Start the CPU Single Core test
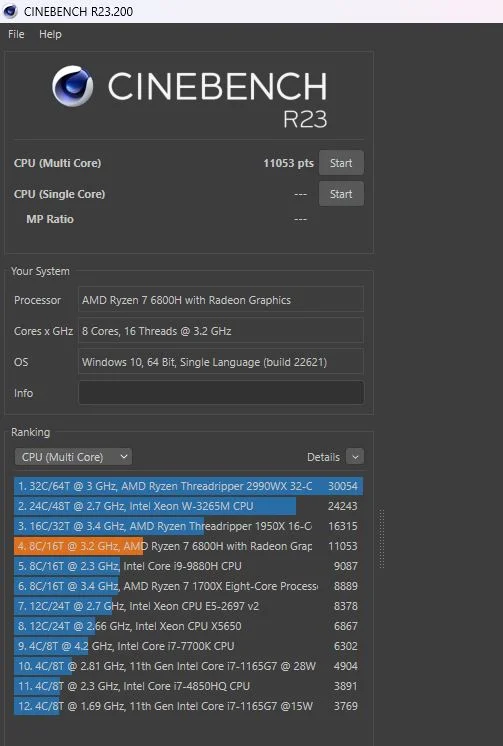This screenshot has width=503, height=746. click(341, 194)
